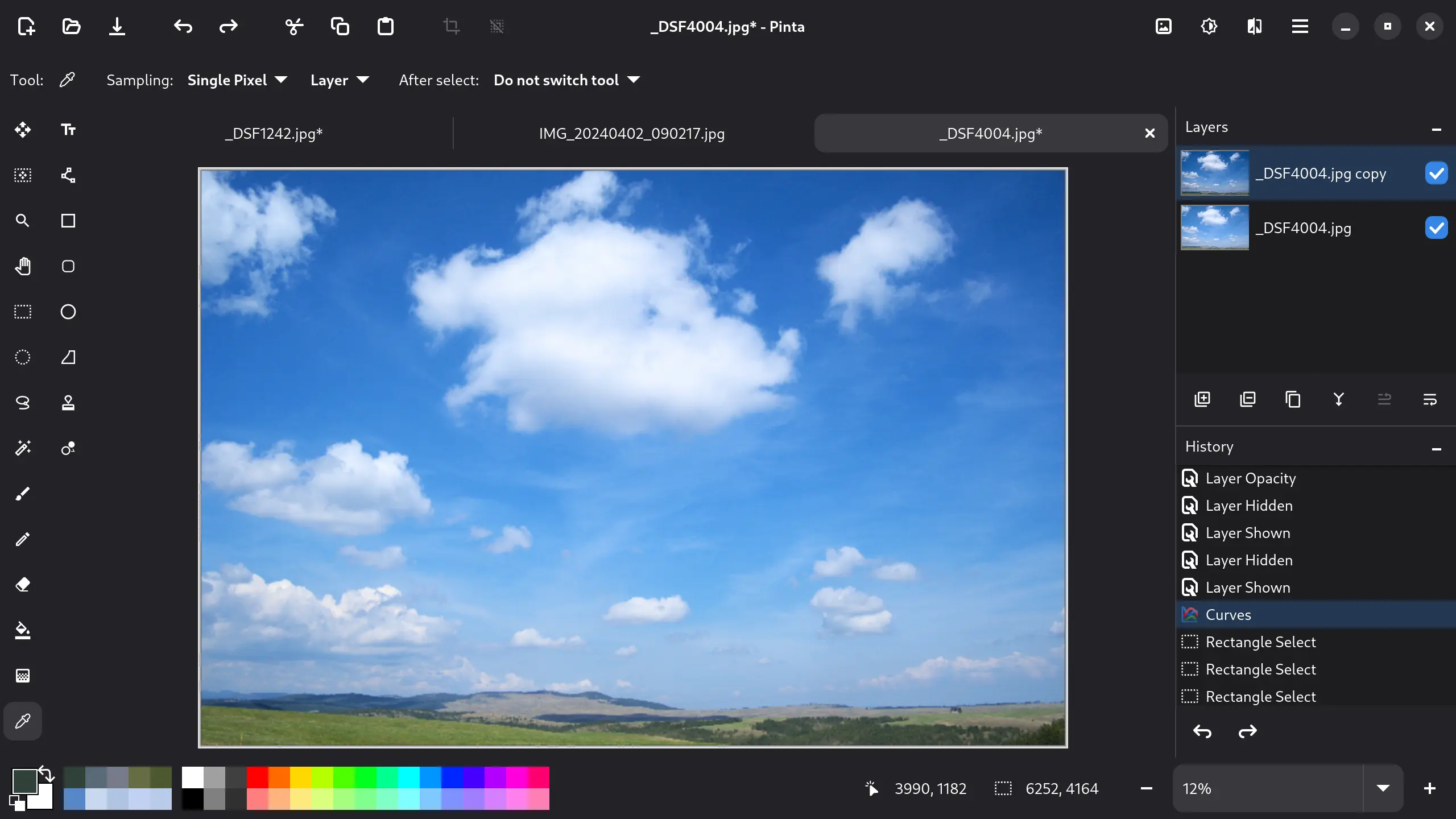Open the Layer sampling dropdown
The height and width of the screenshot is (819, 1456).
(340, 80)
